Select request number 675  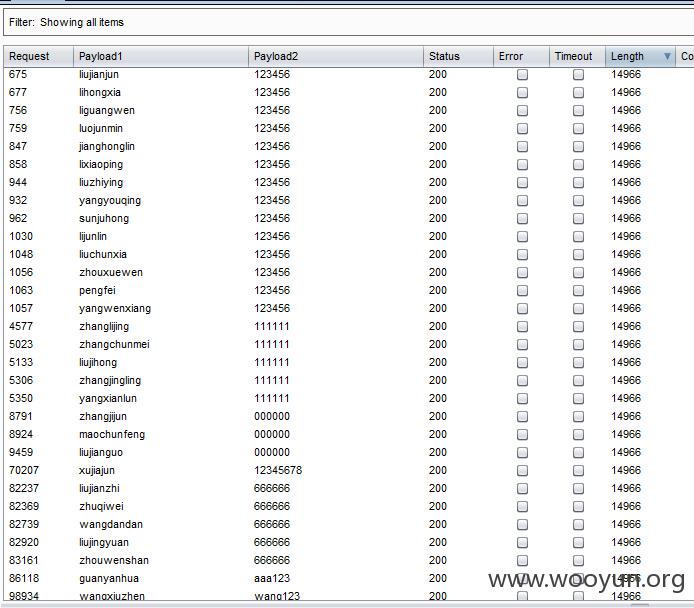click(x=18, y=74)
